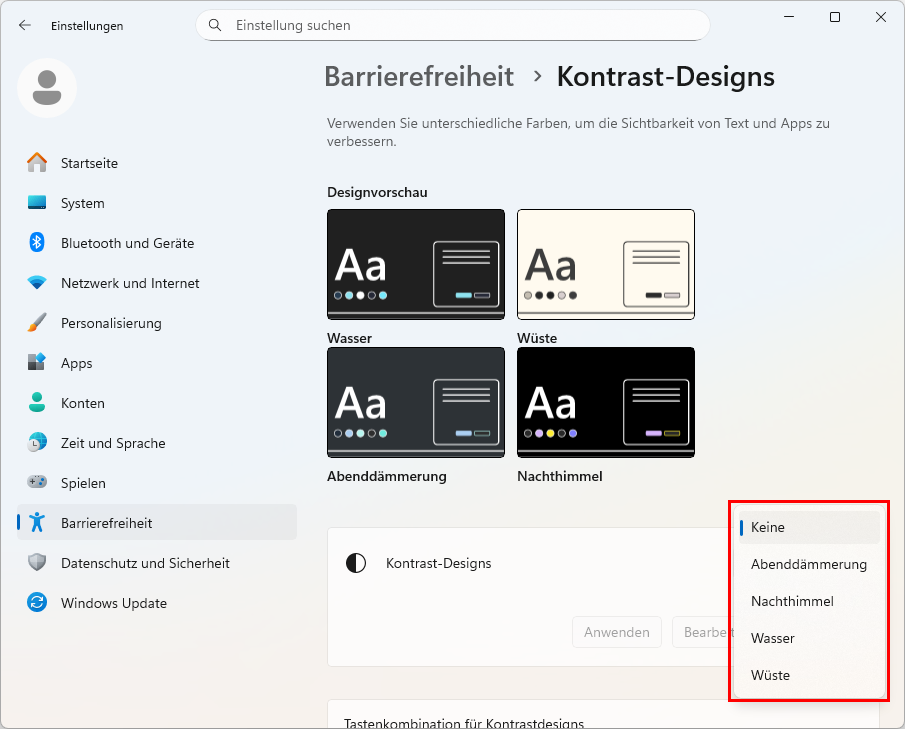Click Spielen text in sidebar
Viewport: 905px width, 729px height.
[x=83, y=483]
